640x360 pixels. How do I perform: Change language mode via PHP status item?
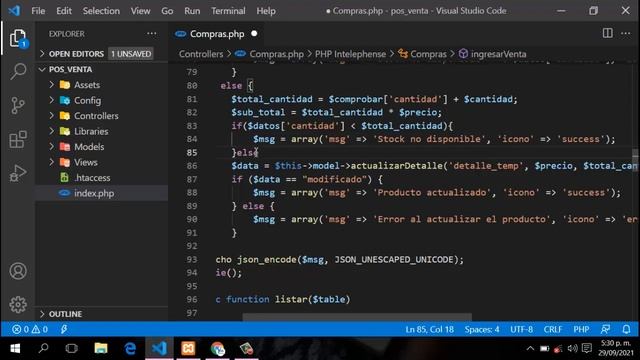click(x=581, y=329)
